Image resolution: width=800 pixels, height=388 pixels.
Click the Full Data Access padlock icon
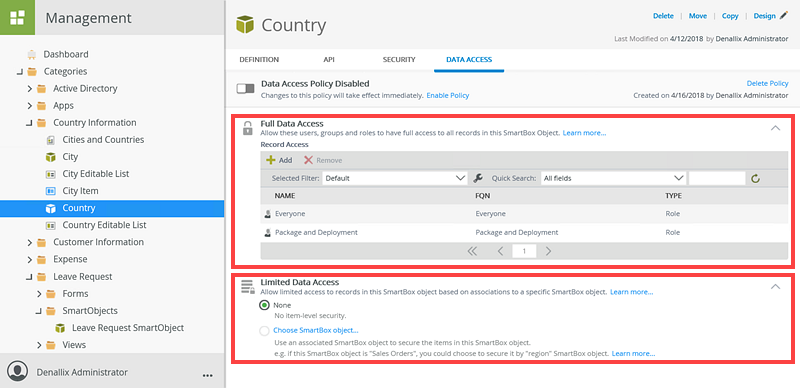pos(247,128)
